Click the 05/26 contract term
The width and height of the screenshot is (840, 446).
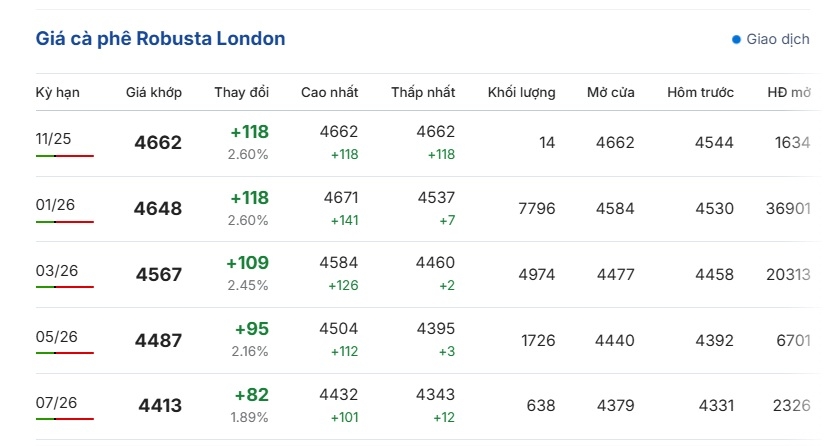point(56,336)
